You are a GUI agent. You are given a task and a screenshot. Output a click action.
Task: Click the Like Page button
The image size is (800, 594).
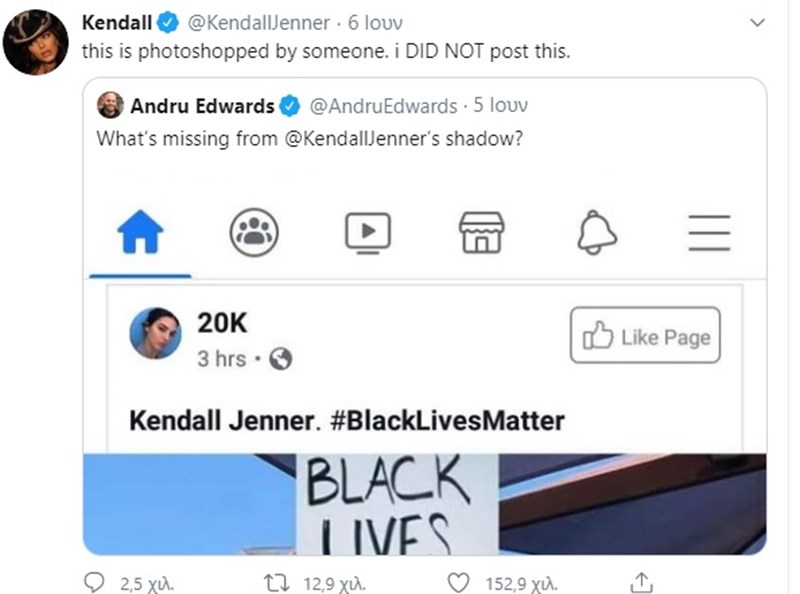[645, 337]
